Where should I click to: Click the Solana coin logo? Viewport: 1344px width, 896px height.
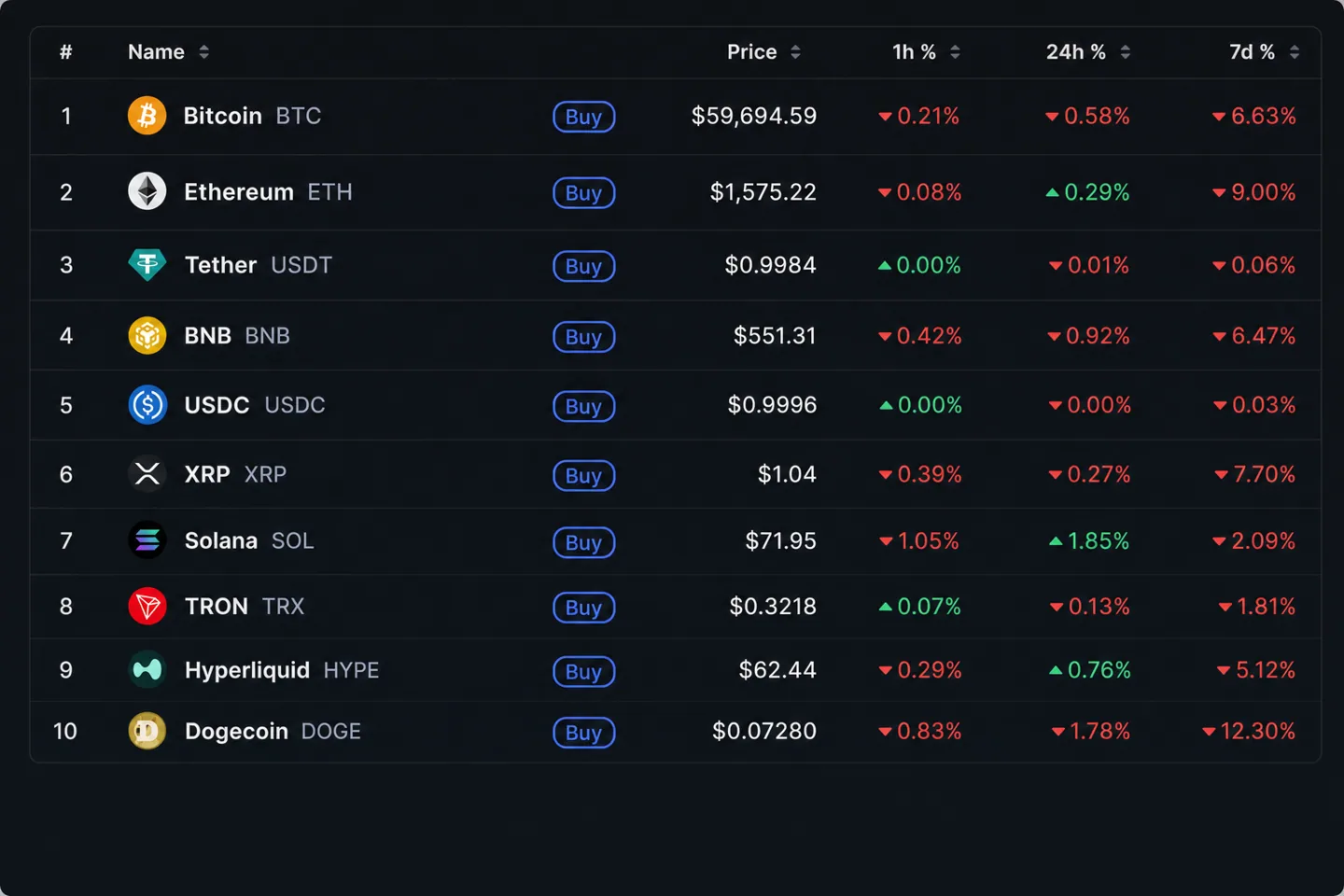[x=147, y=540]
